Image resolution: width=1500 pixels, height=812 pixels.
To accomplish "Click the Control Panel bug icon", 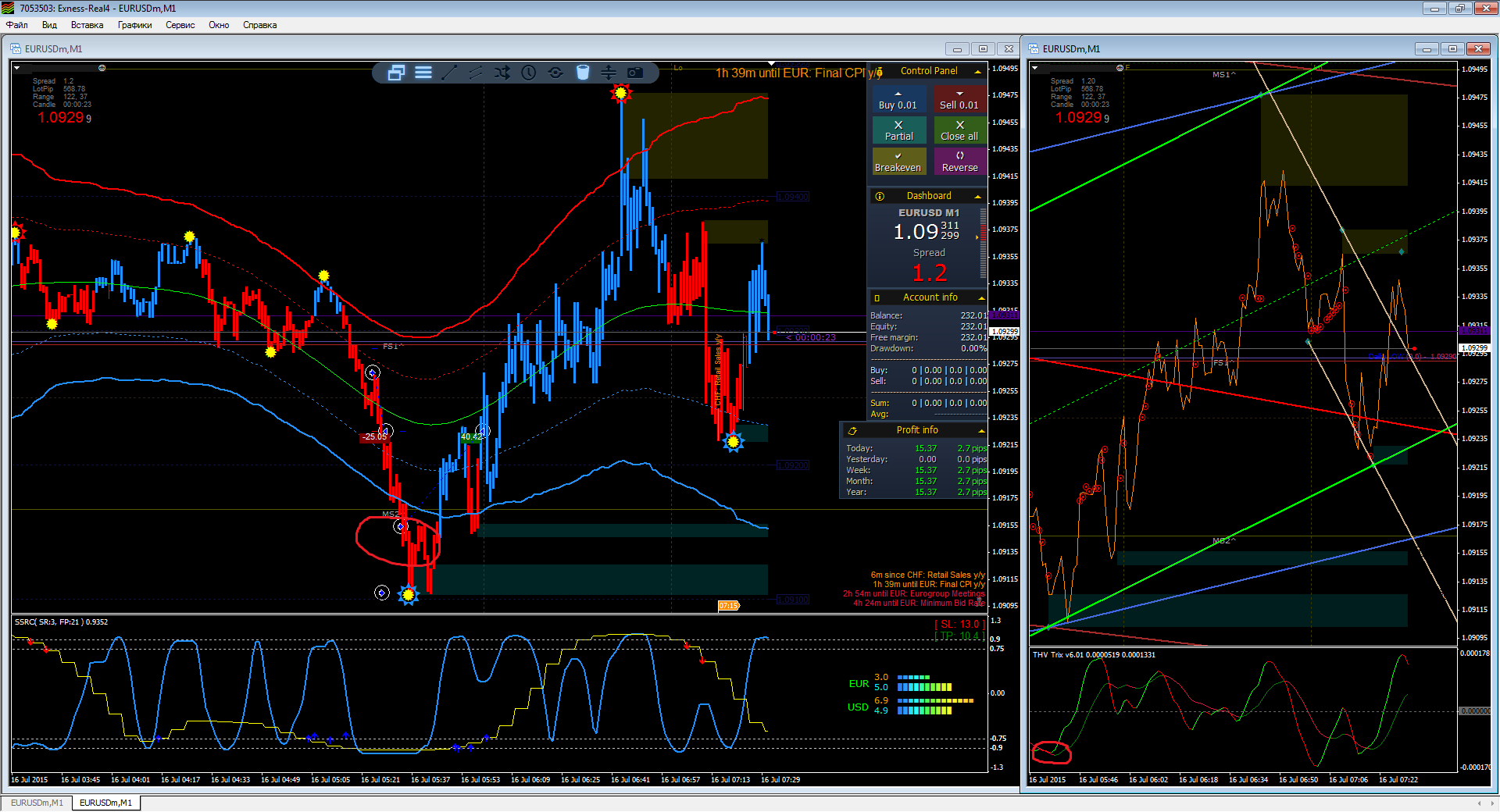I will (880, 72).
